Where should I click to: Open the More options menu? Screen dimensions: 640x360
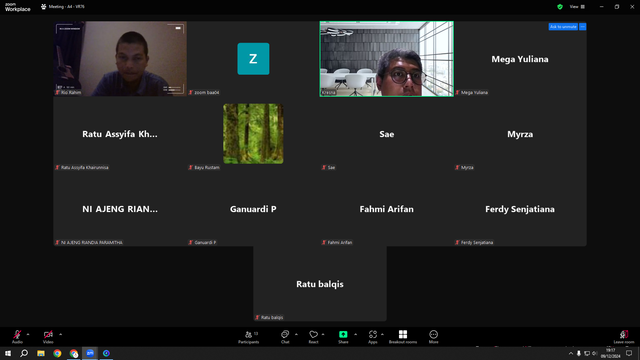(433, 337)
